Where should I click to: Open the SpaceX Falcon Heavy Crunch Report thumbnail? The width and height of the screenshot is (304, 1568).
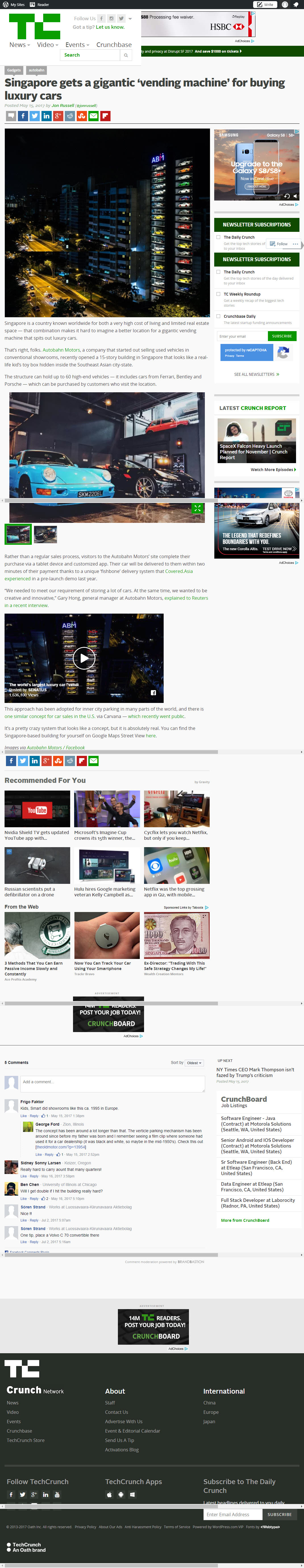point(257,440)
